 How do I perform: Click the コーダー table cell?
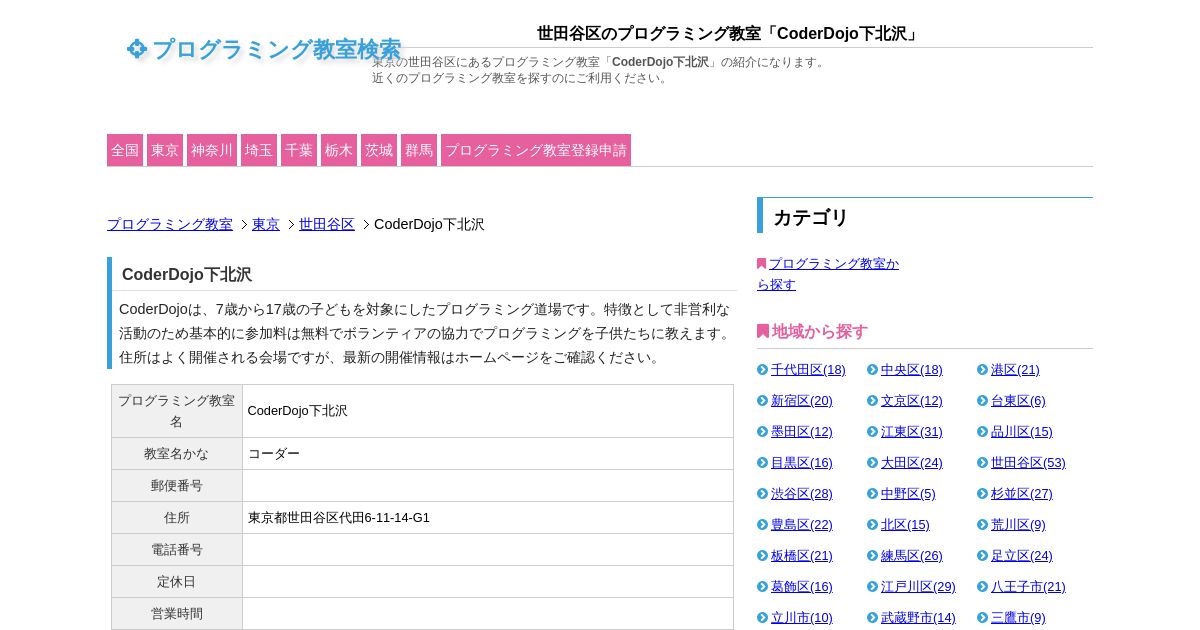point(488,454)
